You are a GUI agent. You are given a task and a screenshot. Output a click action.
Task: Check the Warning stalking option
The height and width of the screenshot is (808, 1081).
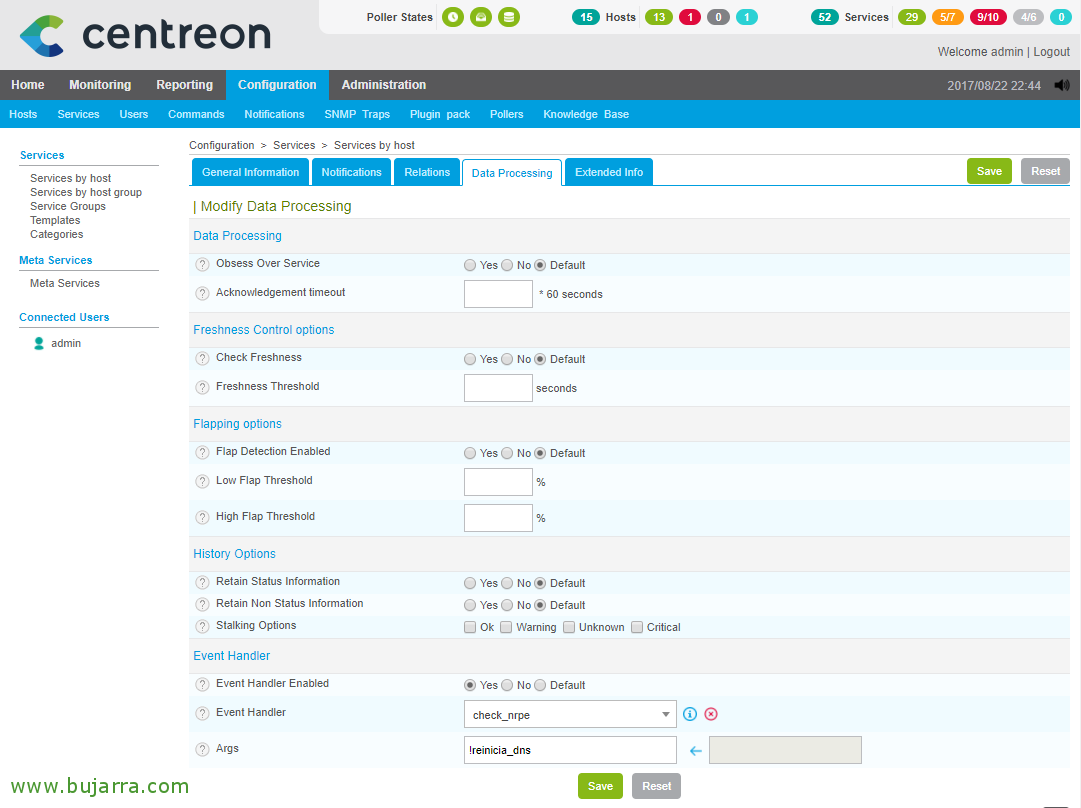click(506, 627)
